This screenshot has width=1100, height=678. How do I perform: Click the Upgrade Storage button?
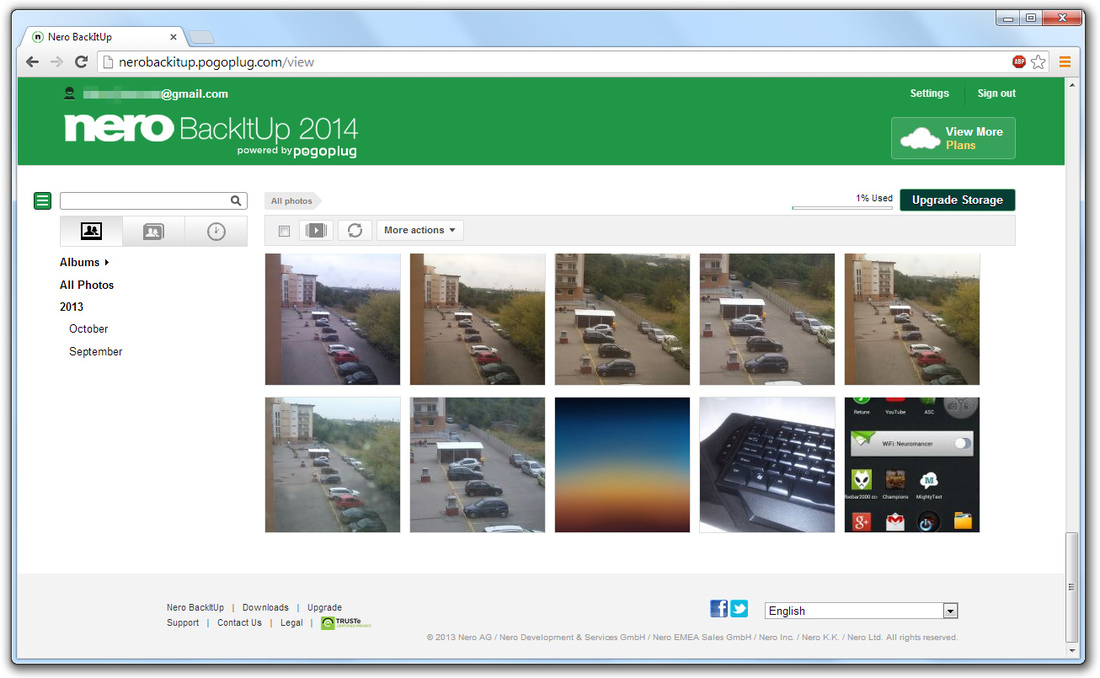pyautogui.click(x=958, y=200)
